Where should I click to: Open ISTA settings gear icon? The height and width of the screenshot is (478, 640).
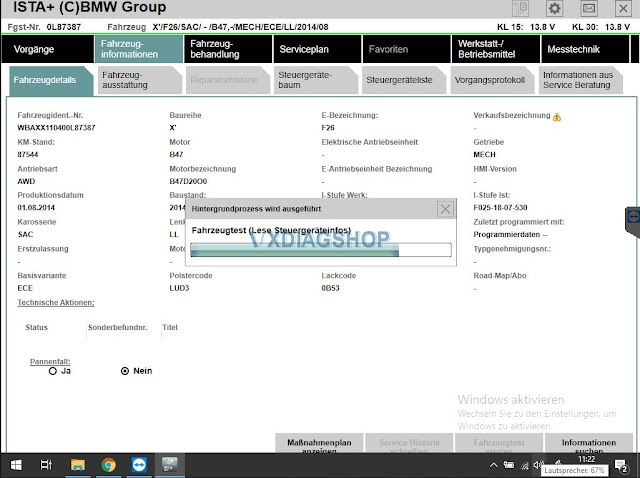point(554,8)
